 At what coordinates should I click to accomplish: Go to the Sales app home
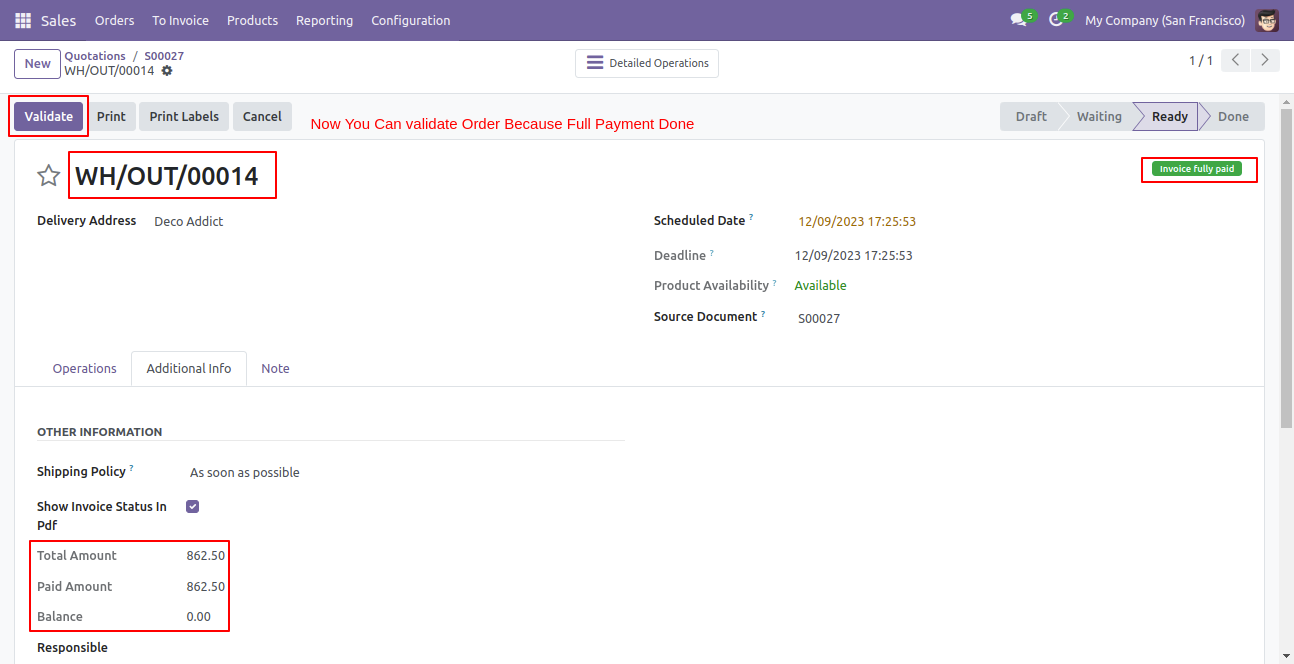pos(59,20)
